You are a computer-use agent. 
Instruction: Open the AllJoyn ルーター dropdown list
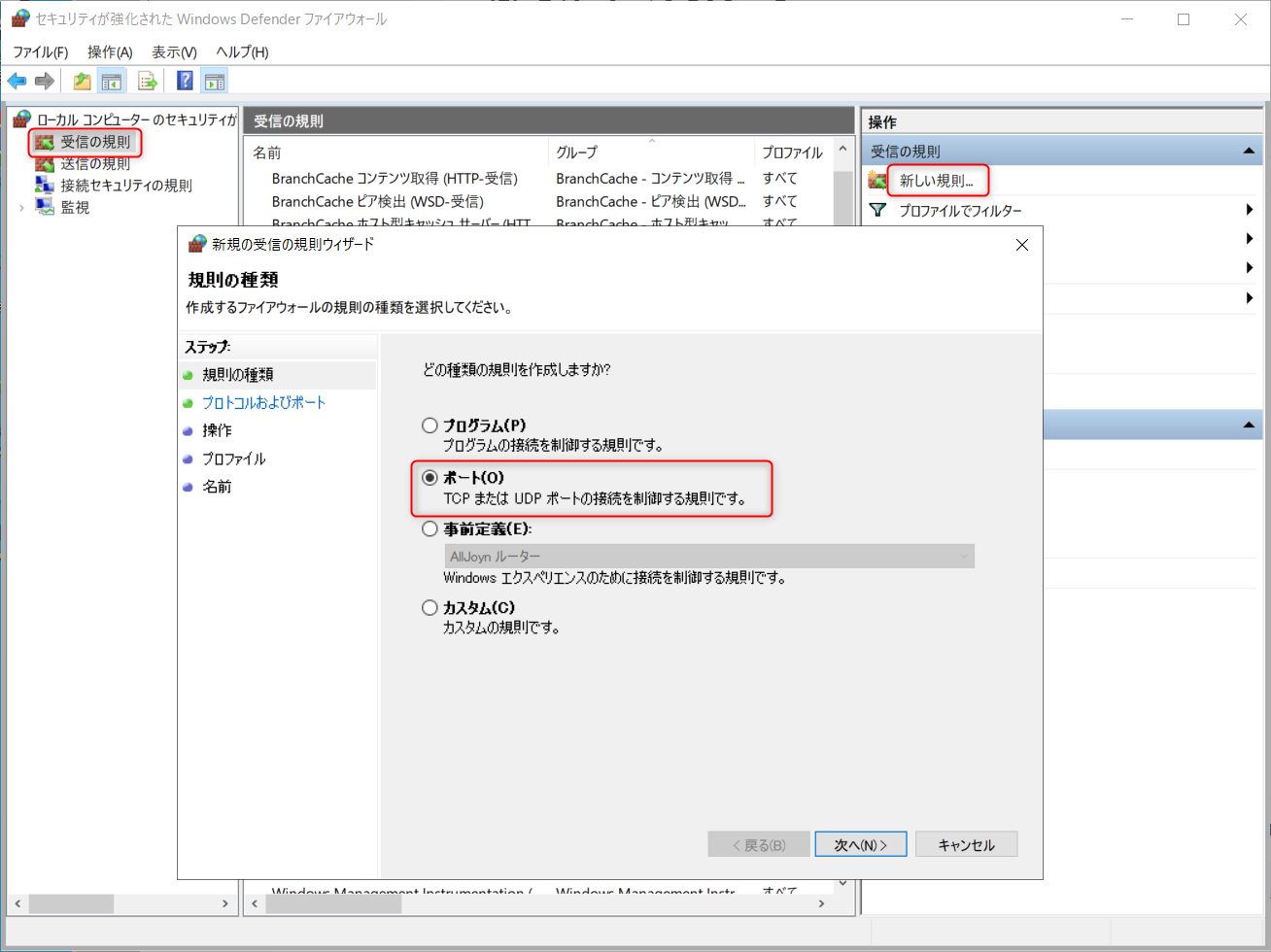[x=709, y=557]
